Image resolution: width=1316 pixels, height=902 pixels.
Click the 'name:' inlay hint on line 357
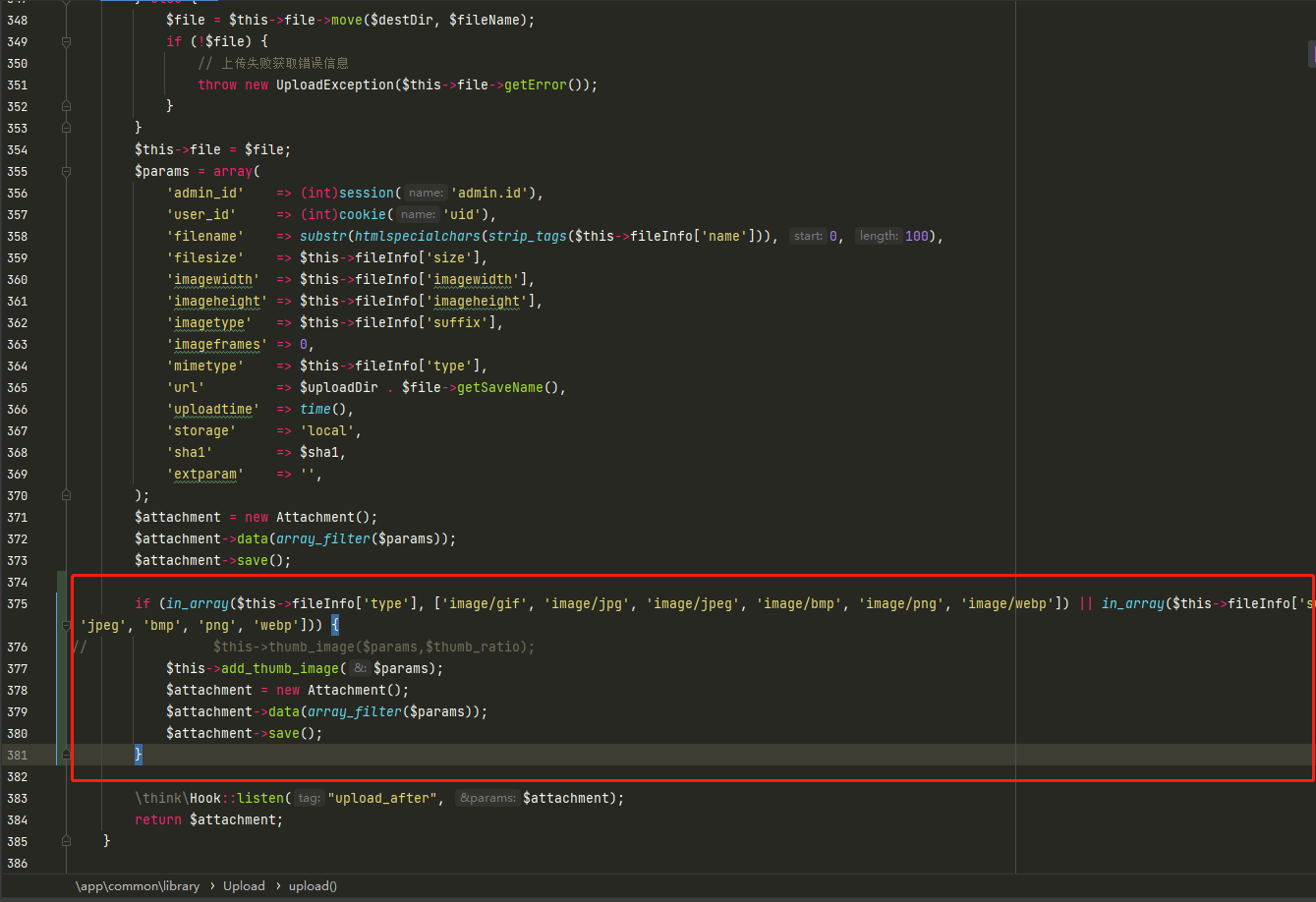(x=418, y=214)
